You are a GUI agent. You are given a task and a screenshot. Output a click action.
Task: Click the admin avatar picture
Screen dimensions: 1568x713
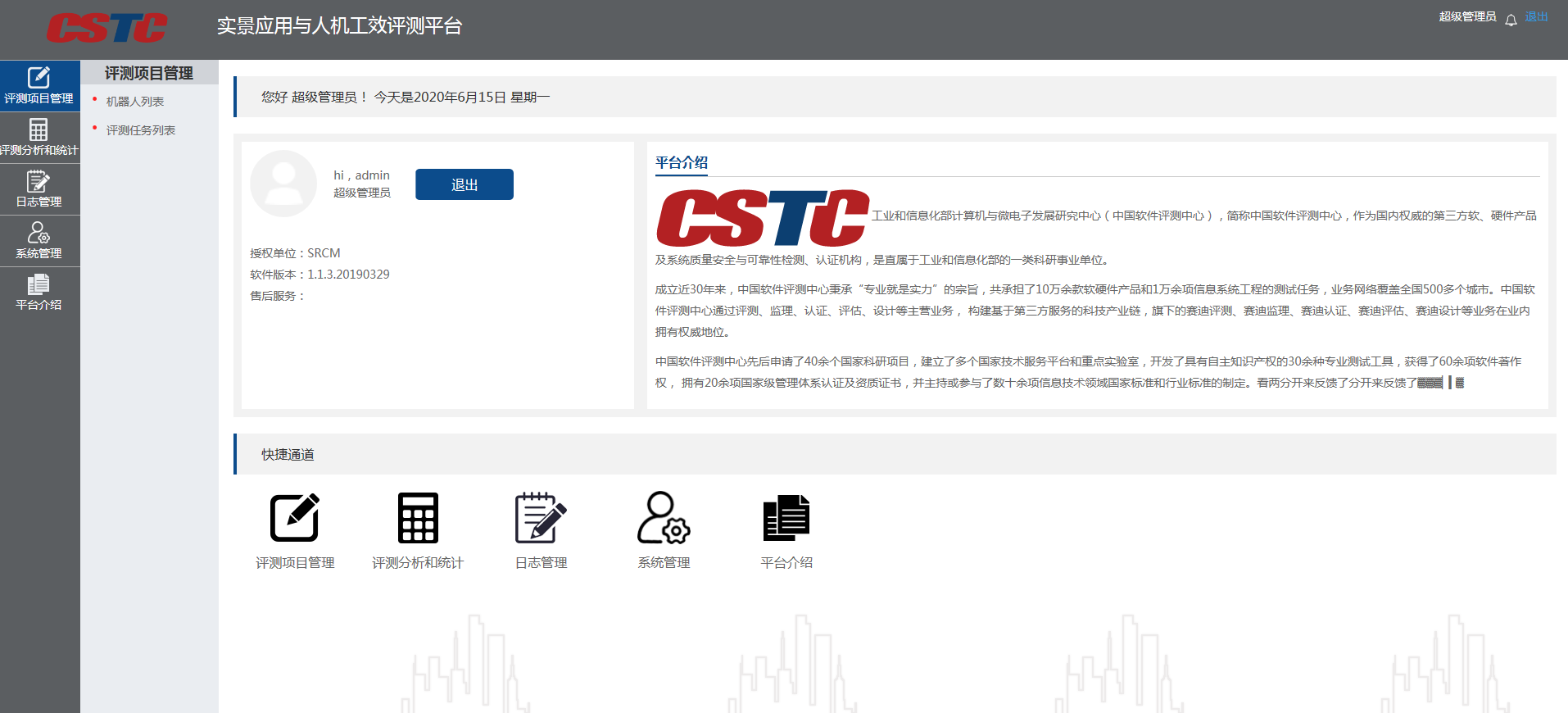pyautogui.click(x=283, y=184)
